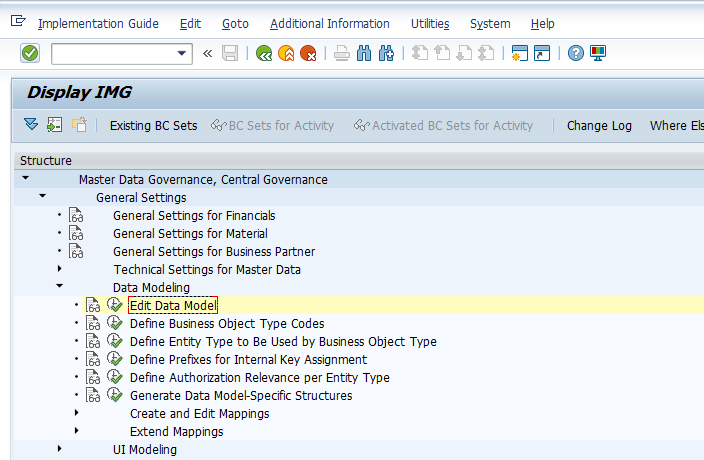Click the green Back icon
The image size is (704, 460).
(x=264, y=53)
